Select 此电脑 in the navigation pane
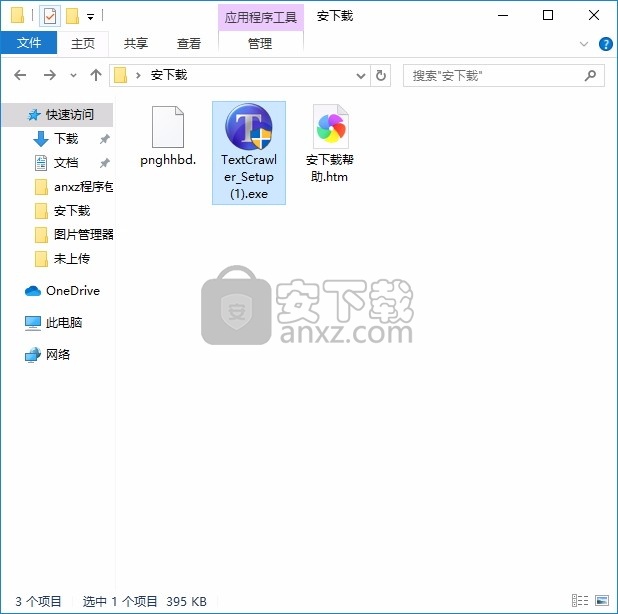The height and width of the screenshot is (614, 618). coord(54,323)
